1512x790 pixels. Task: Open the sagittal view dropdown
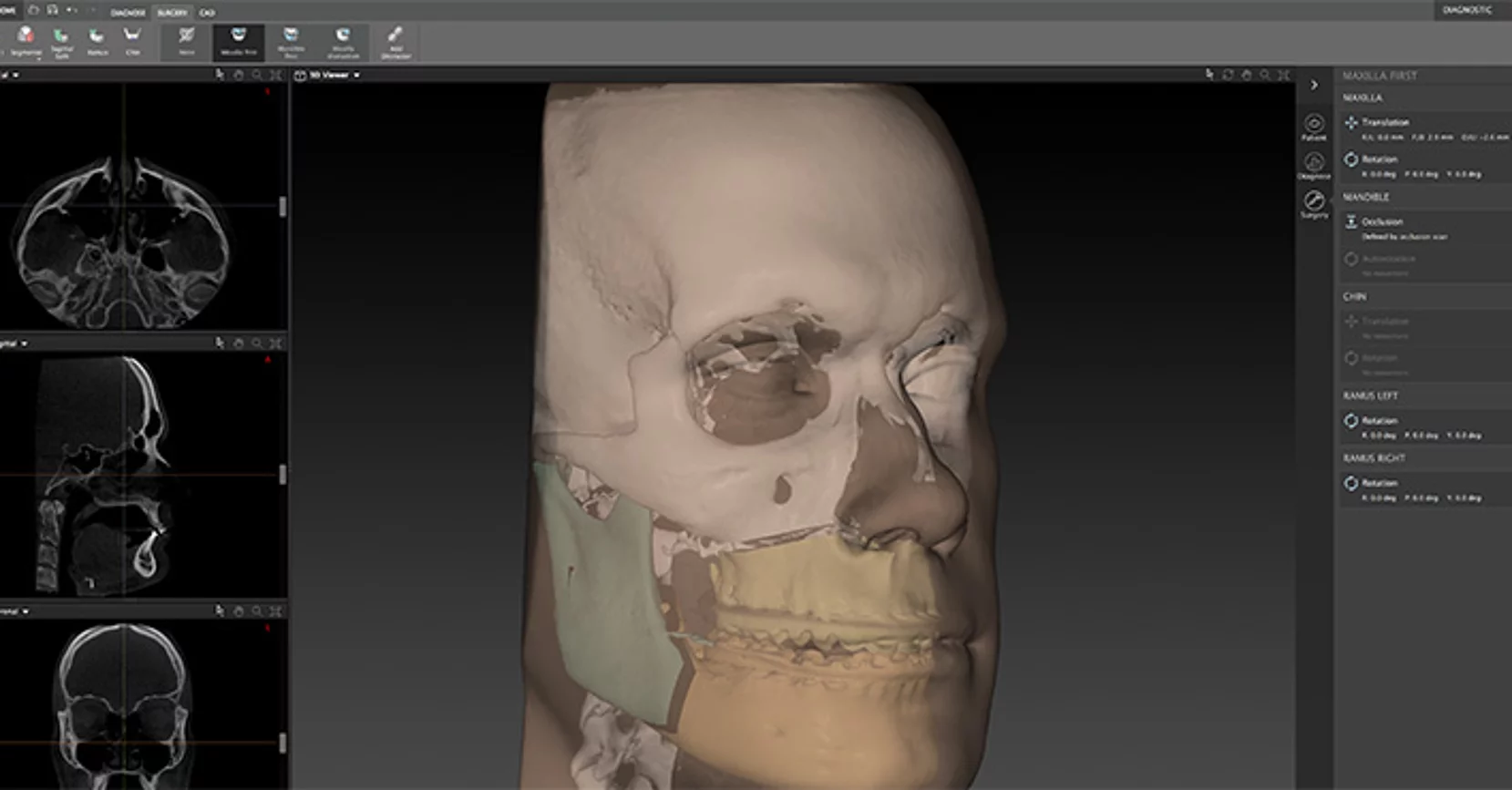pyautogui.click(x=14, y=344)
